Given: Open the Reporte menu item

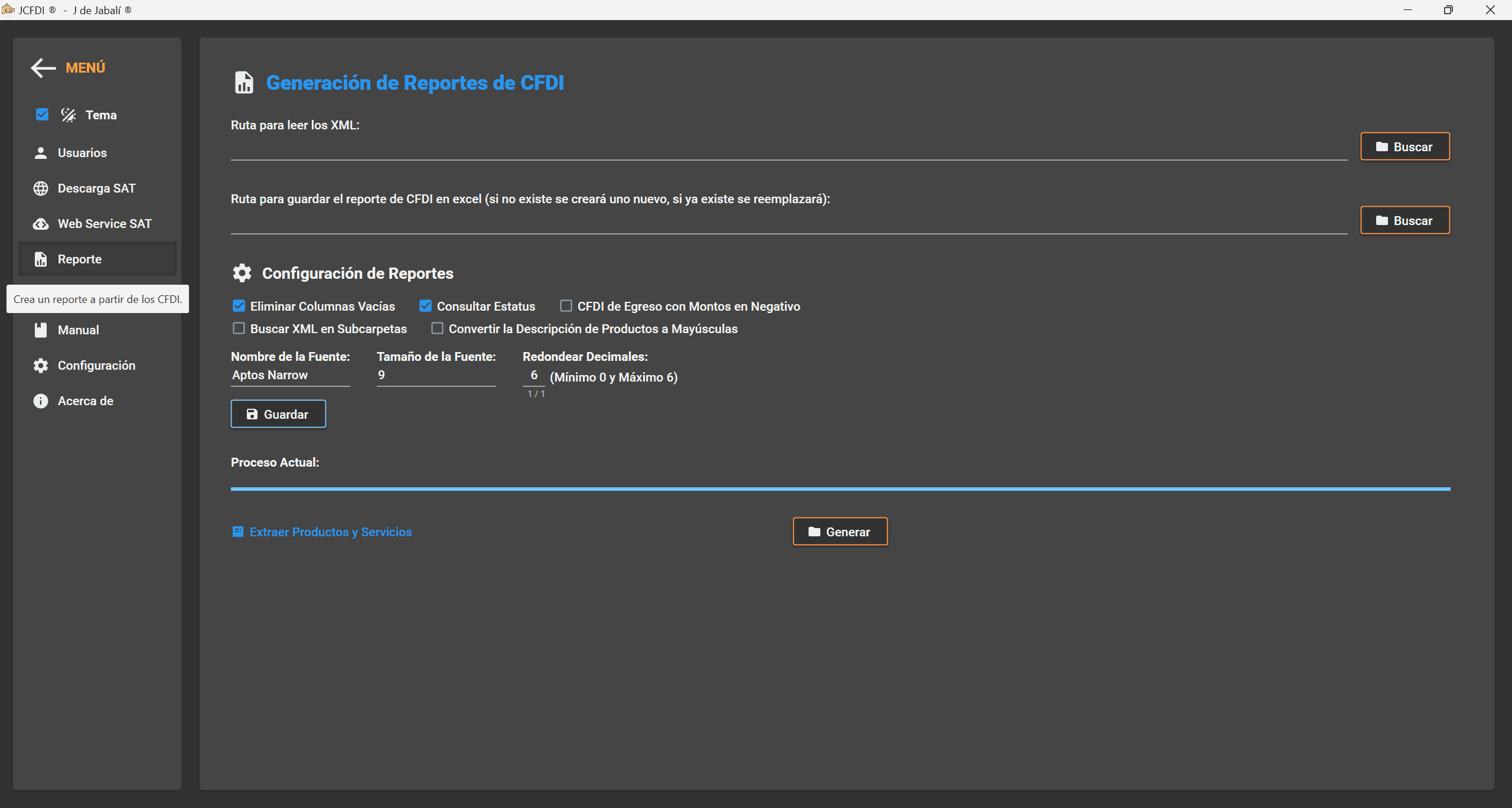Looking at the screenshot, I should pos(80,259).
